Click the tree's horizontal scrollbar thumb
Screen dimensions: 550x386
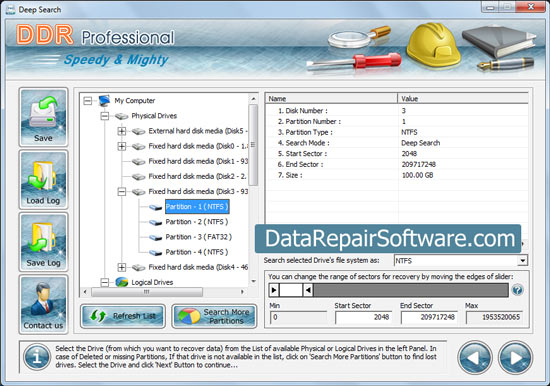click(x=147, y=292)
